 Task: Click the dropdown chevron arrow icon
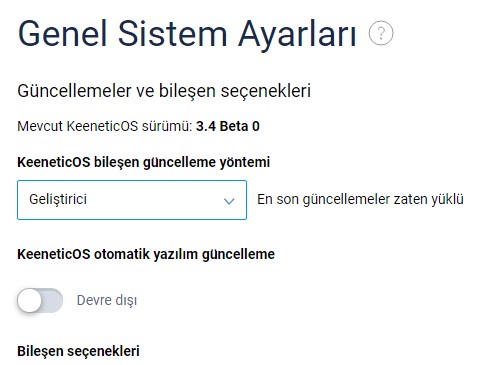point(229,201)
